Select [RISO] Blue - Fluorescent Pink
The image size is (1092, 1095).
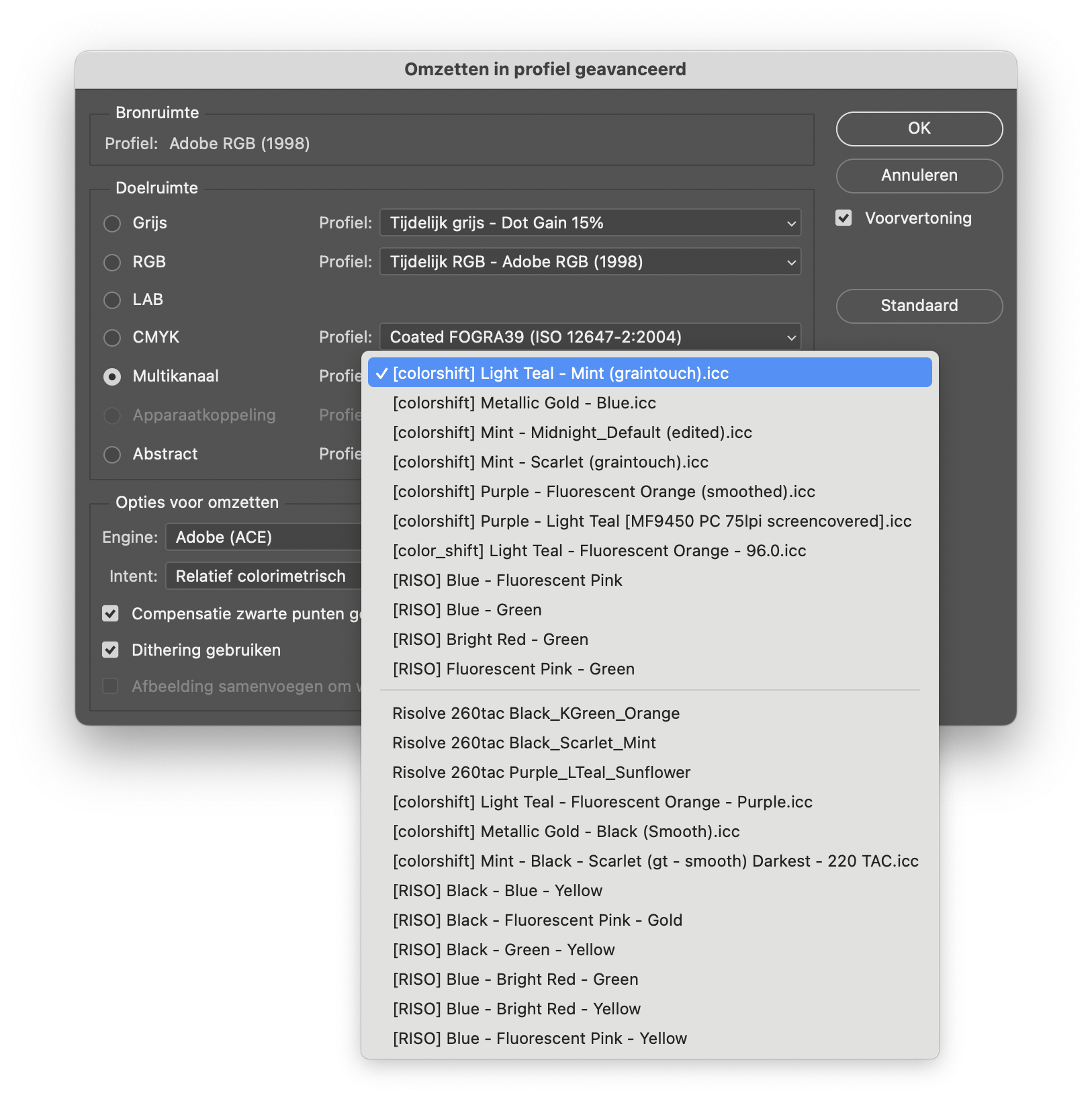pos(507,580)
